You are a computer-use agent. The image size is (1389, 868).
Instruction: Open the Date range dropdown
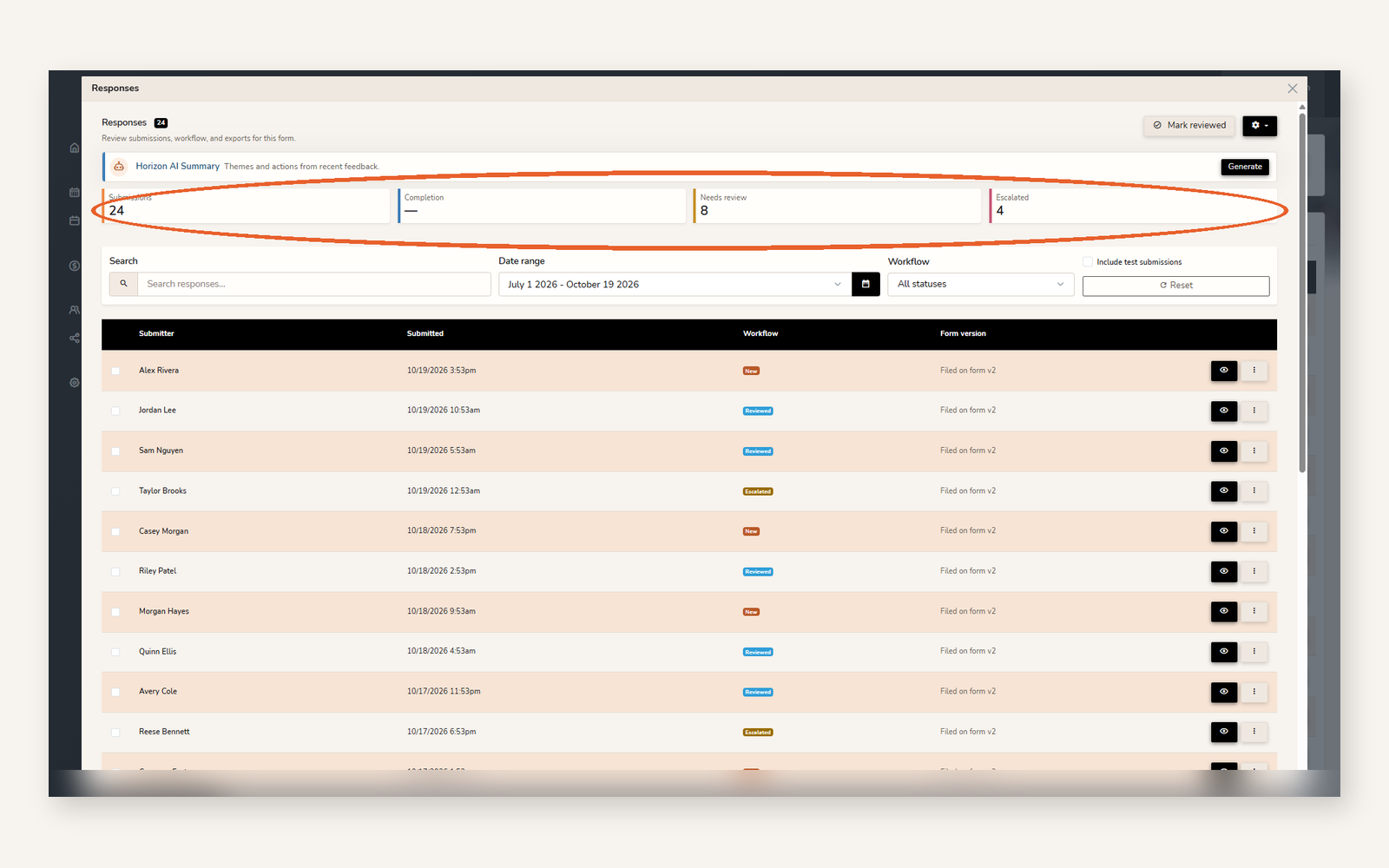[675, 284]
